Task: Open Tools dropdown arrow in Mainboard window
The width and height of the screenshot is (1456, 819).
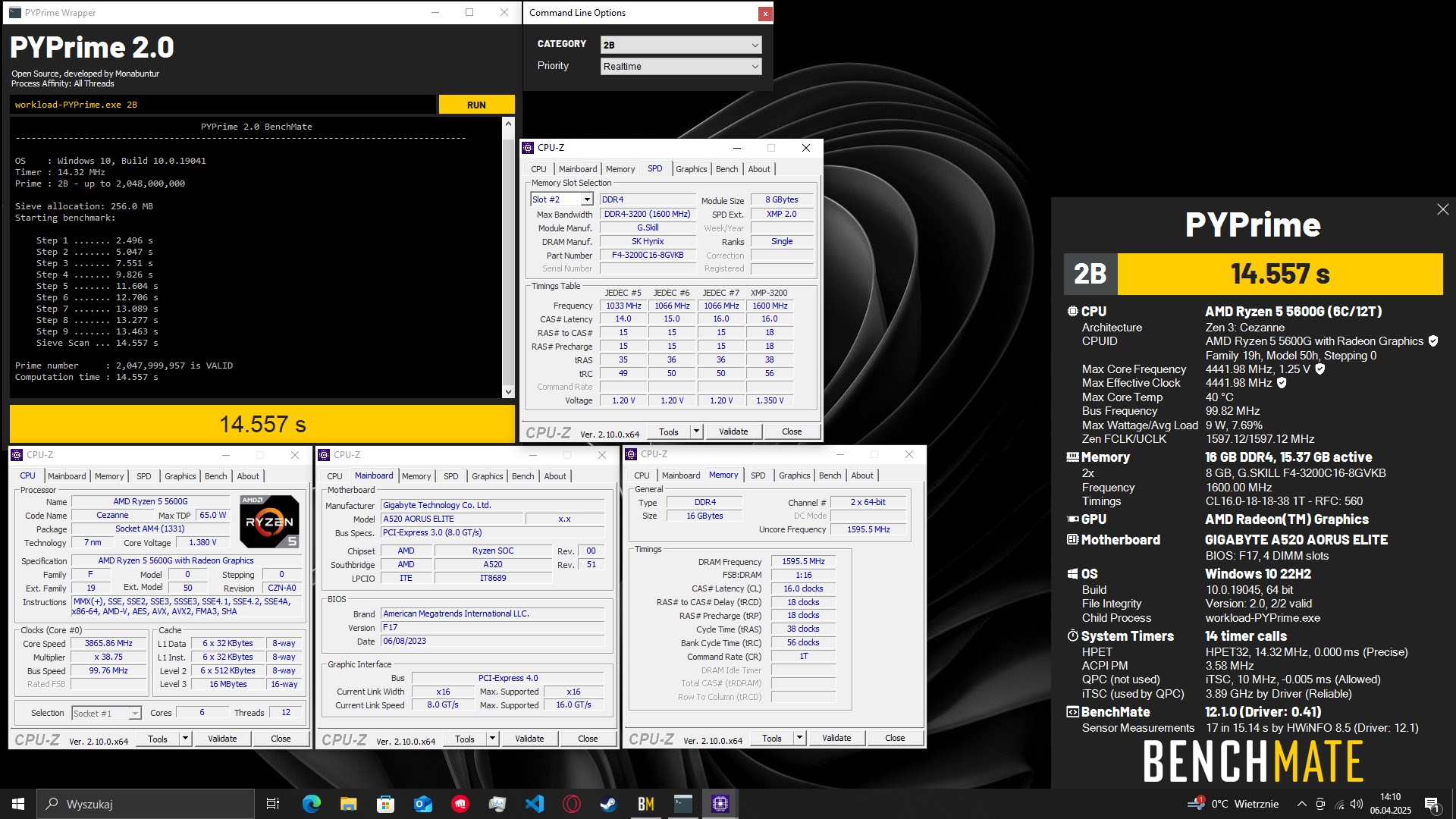Action: pos(492,739)
